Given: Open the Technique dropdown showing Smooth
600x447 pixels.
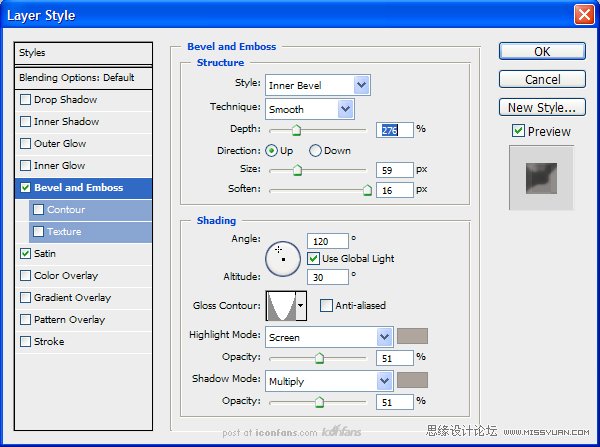Looking at the screenshot, I should [310, 109].
